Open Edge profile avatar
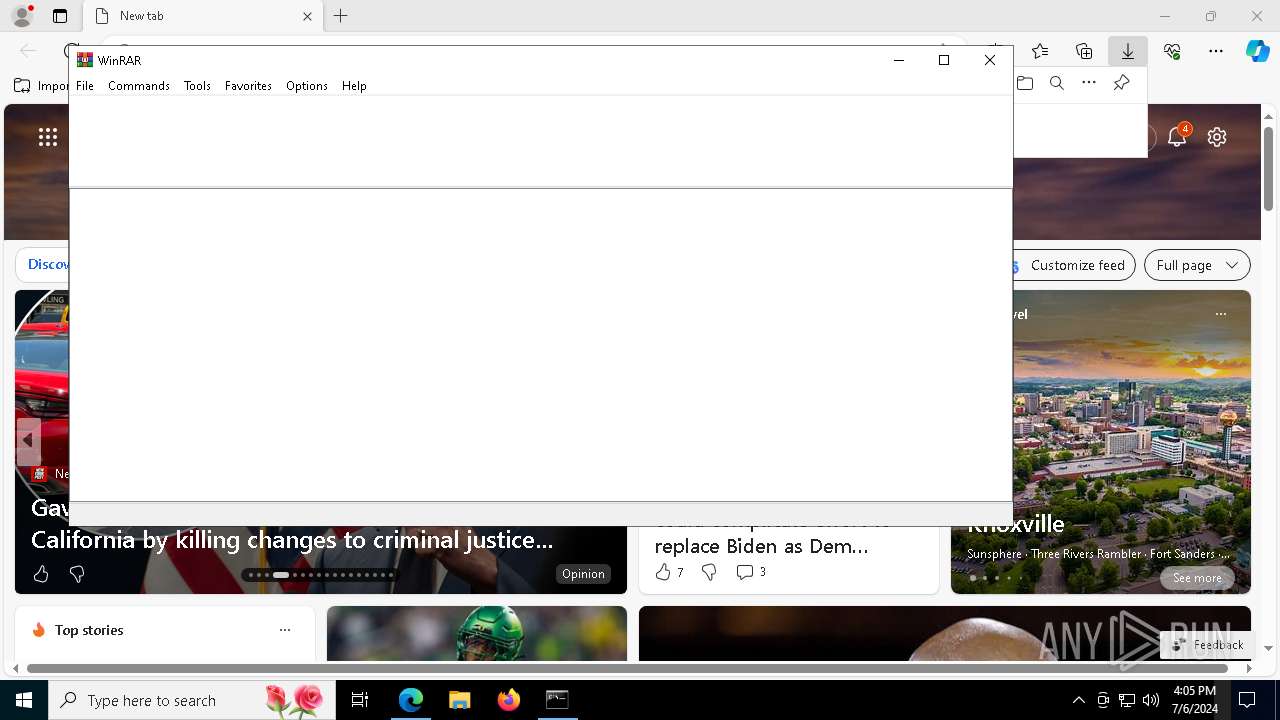The height and width of the screenshot is (720, 1280). (22, 16)
